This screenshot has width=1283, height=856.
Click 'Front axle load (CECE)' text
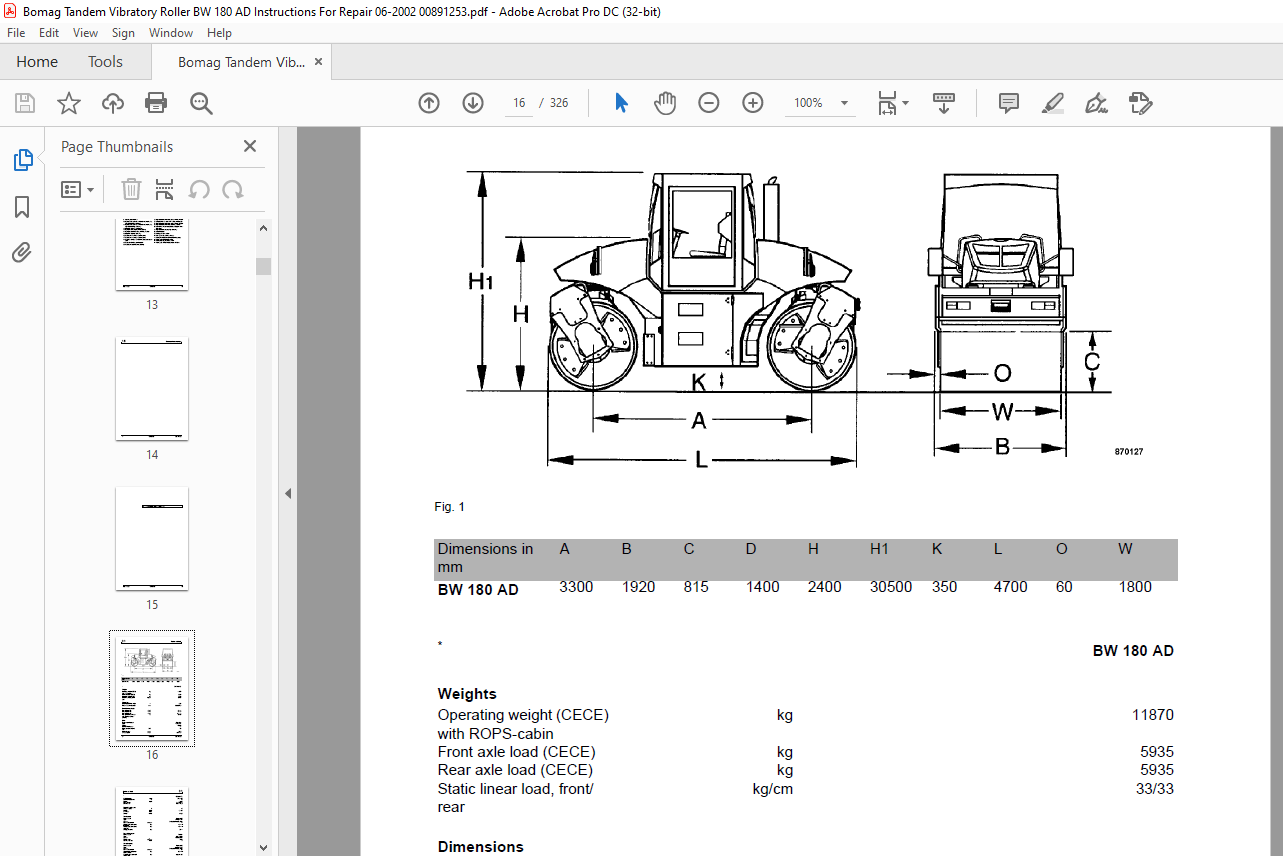pos(517,752)
